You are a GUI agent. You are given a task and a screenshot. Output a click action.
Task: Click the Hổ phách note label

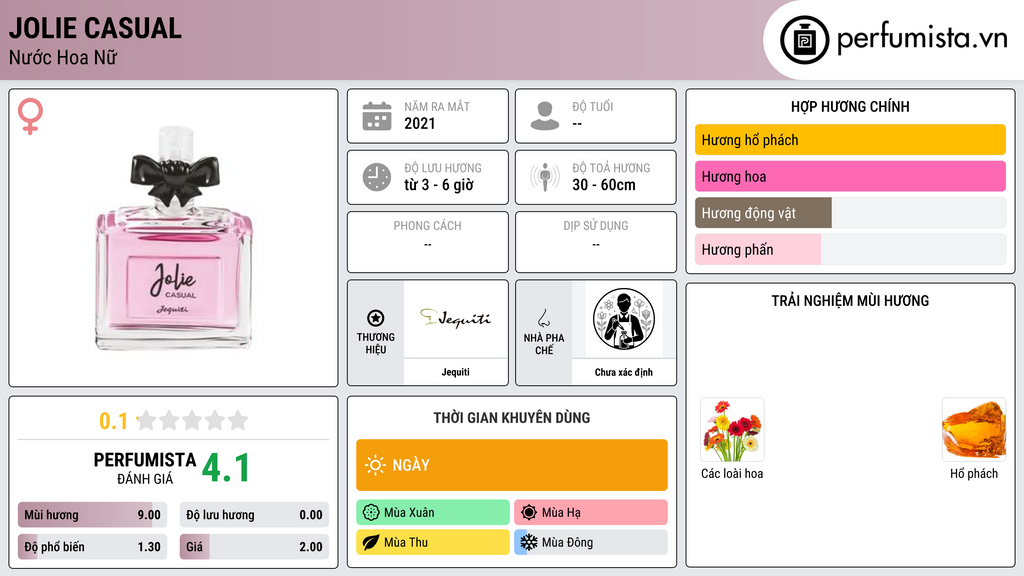(974, 473)
